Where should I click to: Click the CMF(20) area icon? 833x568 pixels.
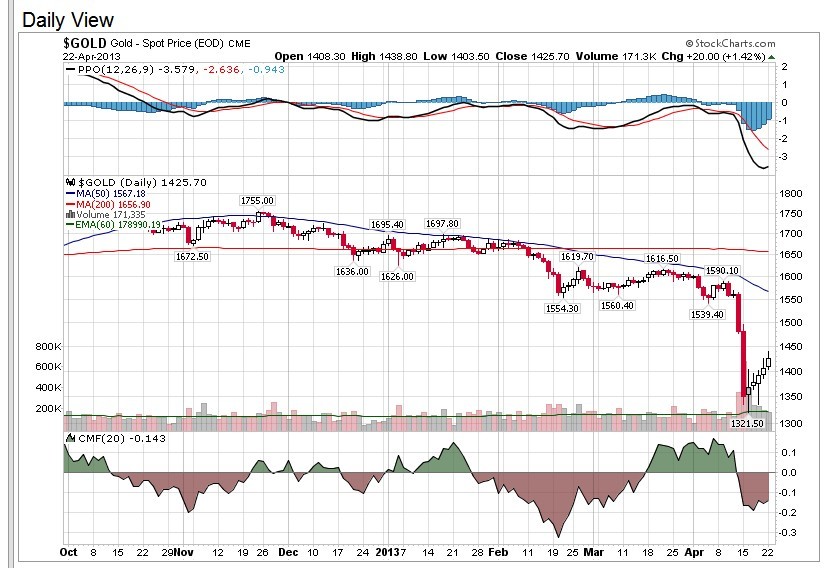coord(69,437)
